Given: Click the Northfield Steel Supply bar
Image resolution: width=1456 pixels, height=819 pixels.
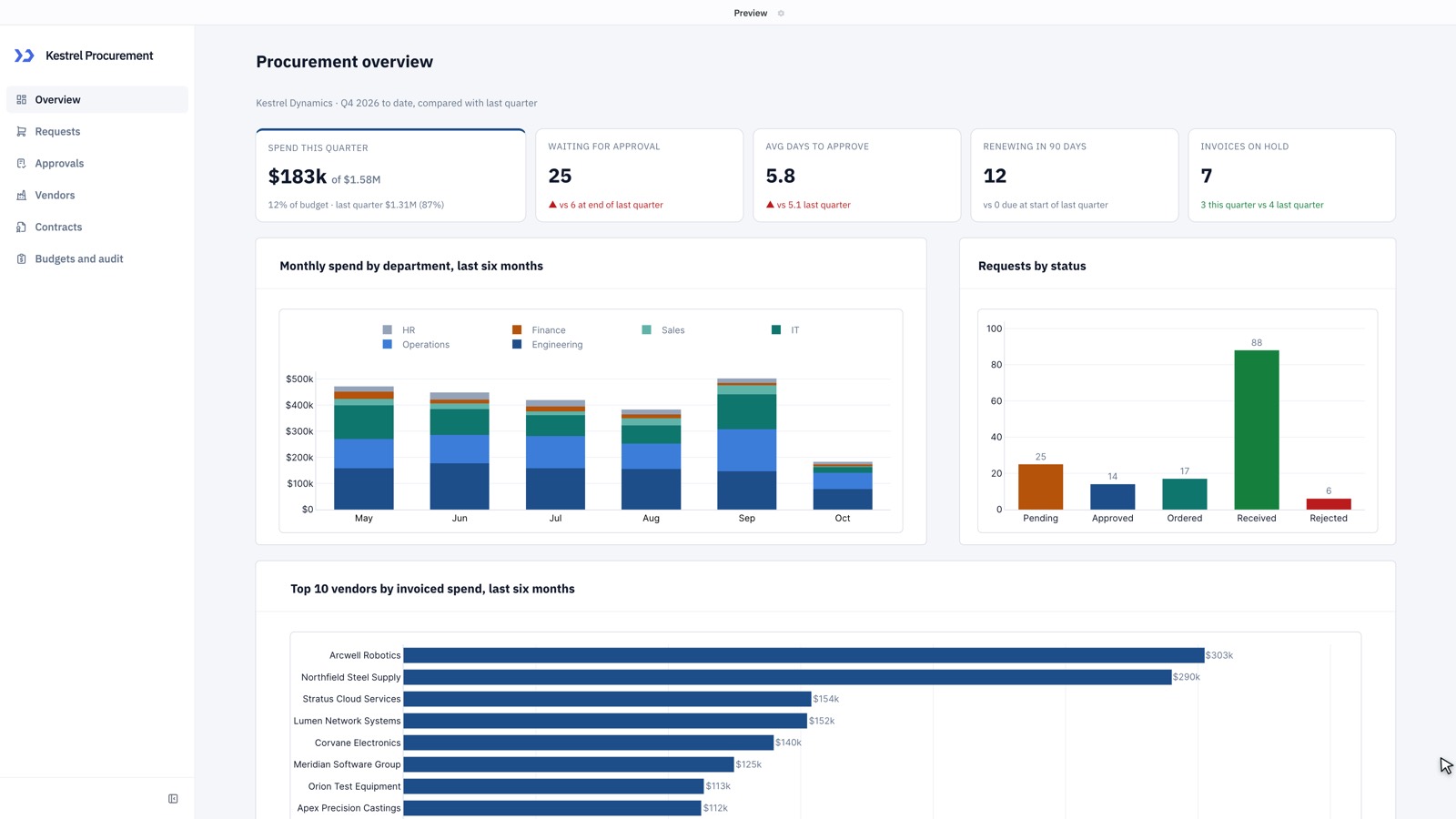Looking at the screenshot, I should click(787, 677).
